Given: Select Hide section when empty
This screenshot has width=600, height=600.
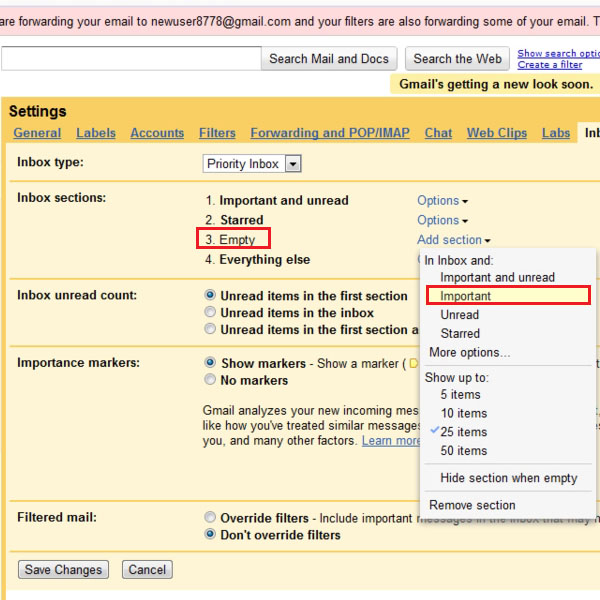Looking at the screenshot, I should (509, 478).
